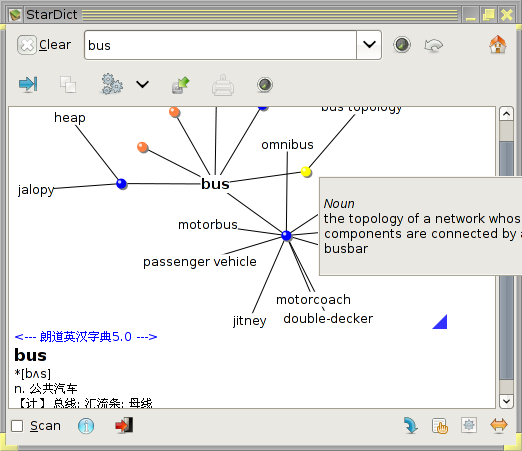Select the omnibus node in the graph
This screenshot has width=522, height=451.
[x=287, y=145]
